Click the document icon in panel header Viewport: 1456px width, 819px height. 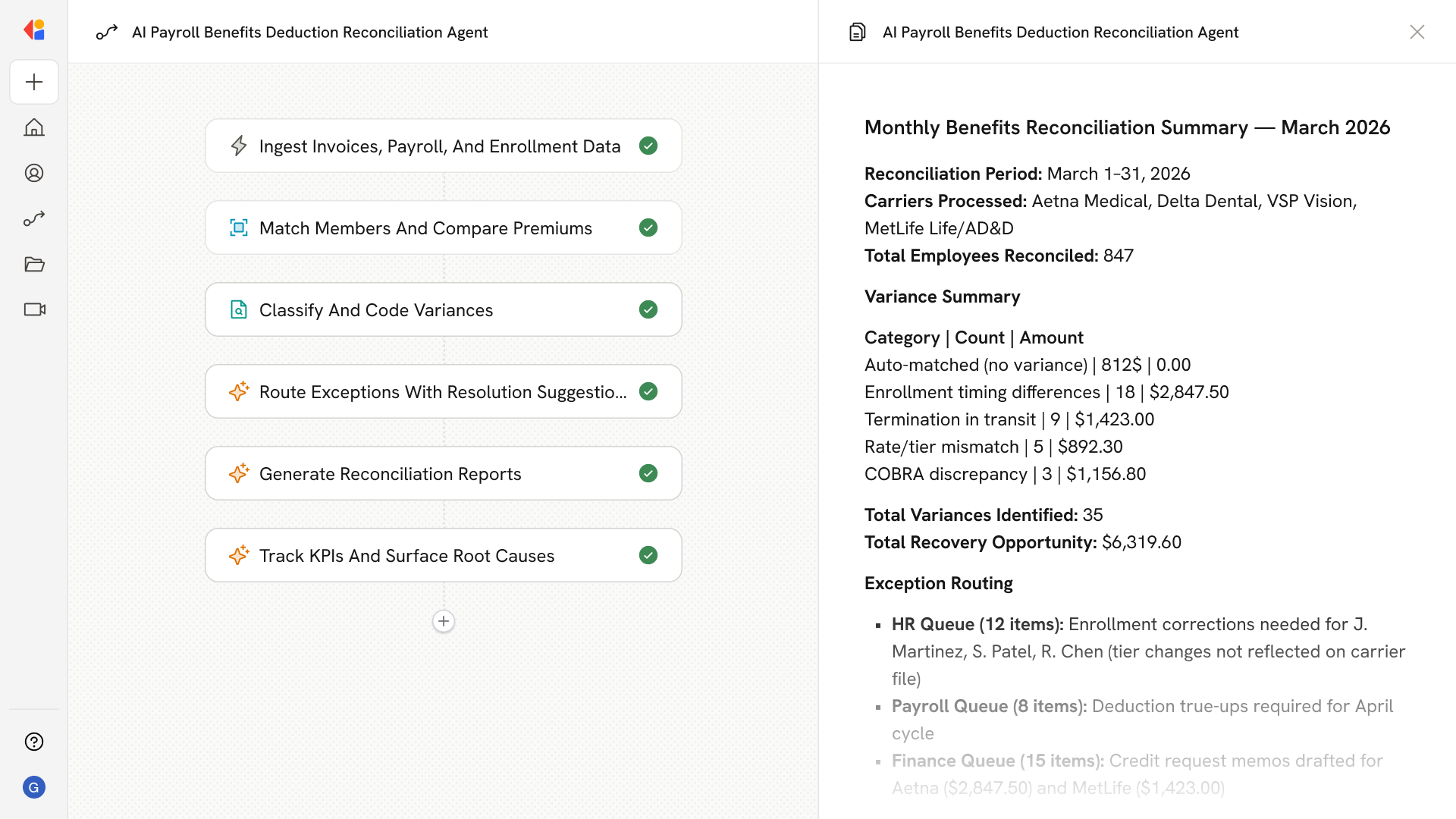857,32
